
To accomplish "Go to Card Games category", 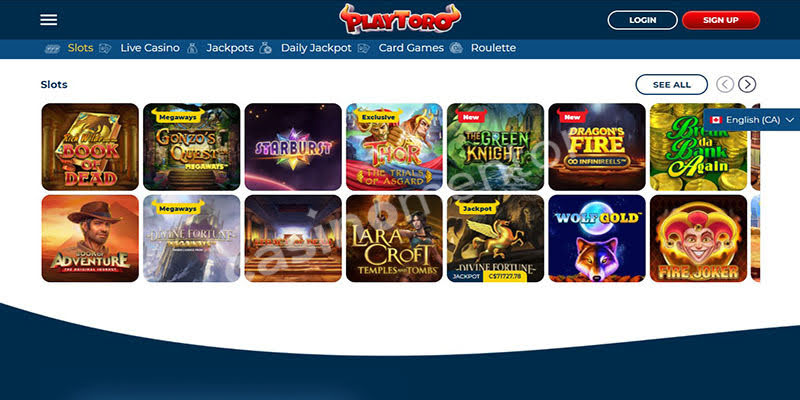I will (x=411, y=48).
